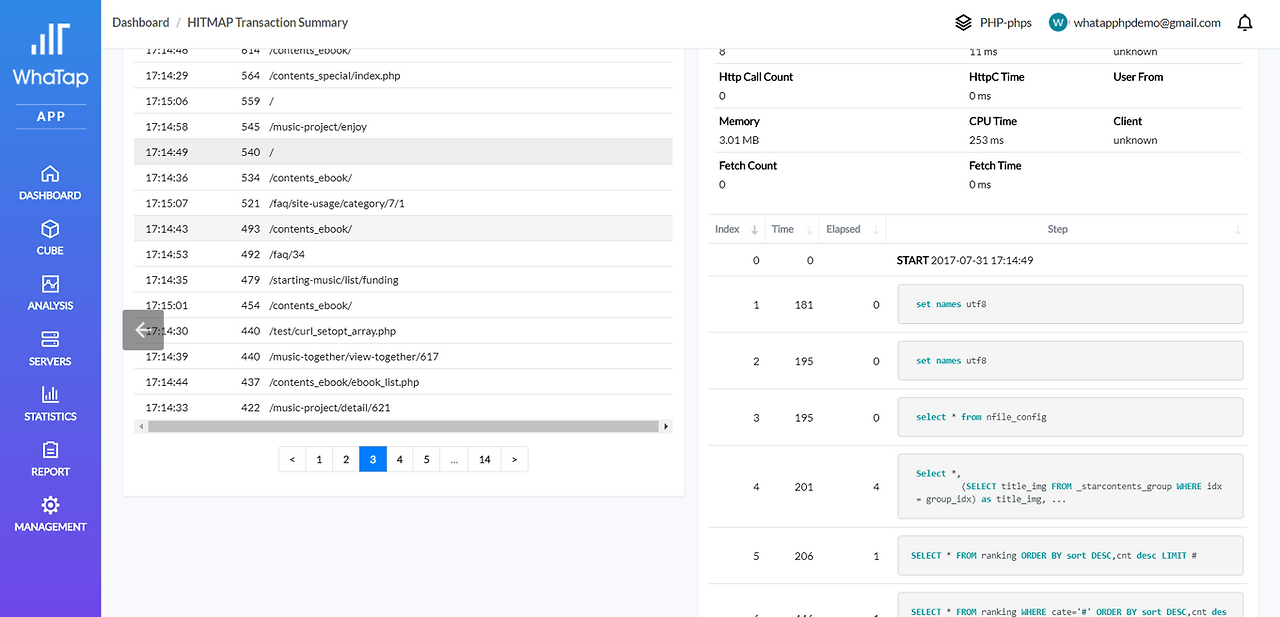Click step 2 set names utf8
The image size is (1280, 617).
click(1070, 361)
